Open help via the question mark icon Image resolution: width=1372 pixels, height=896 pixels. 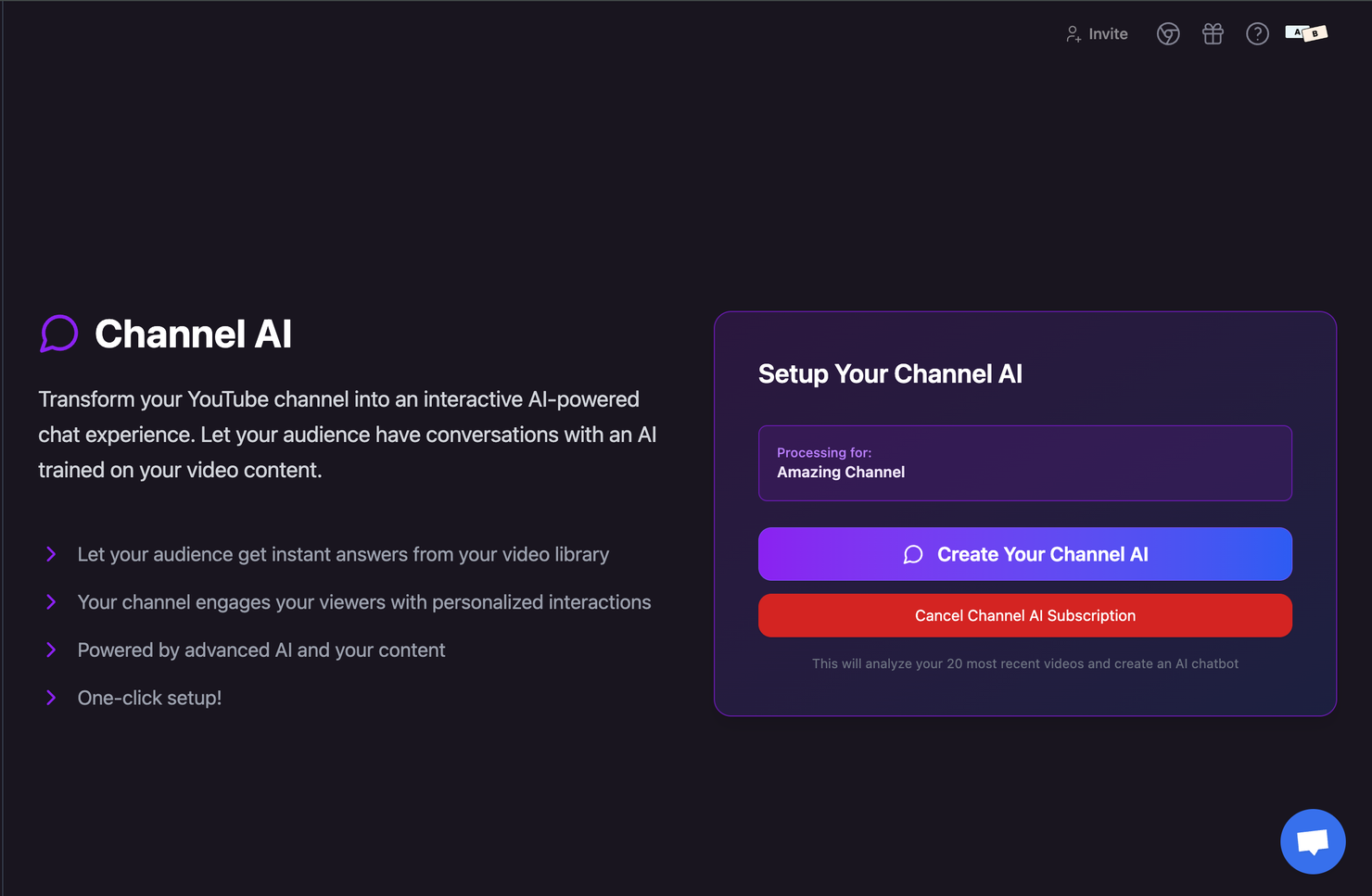click(1257, 34)
